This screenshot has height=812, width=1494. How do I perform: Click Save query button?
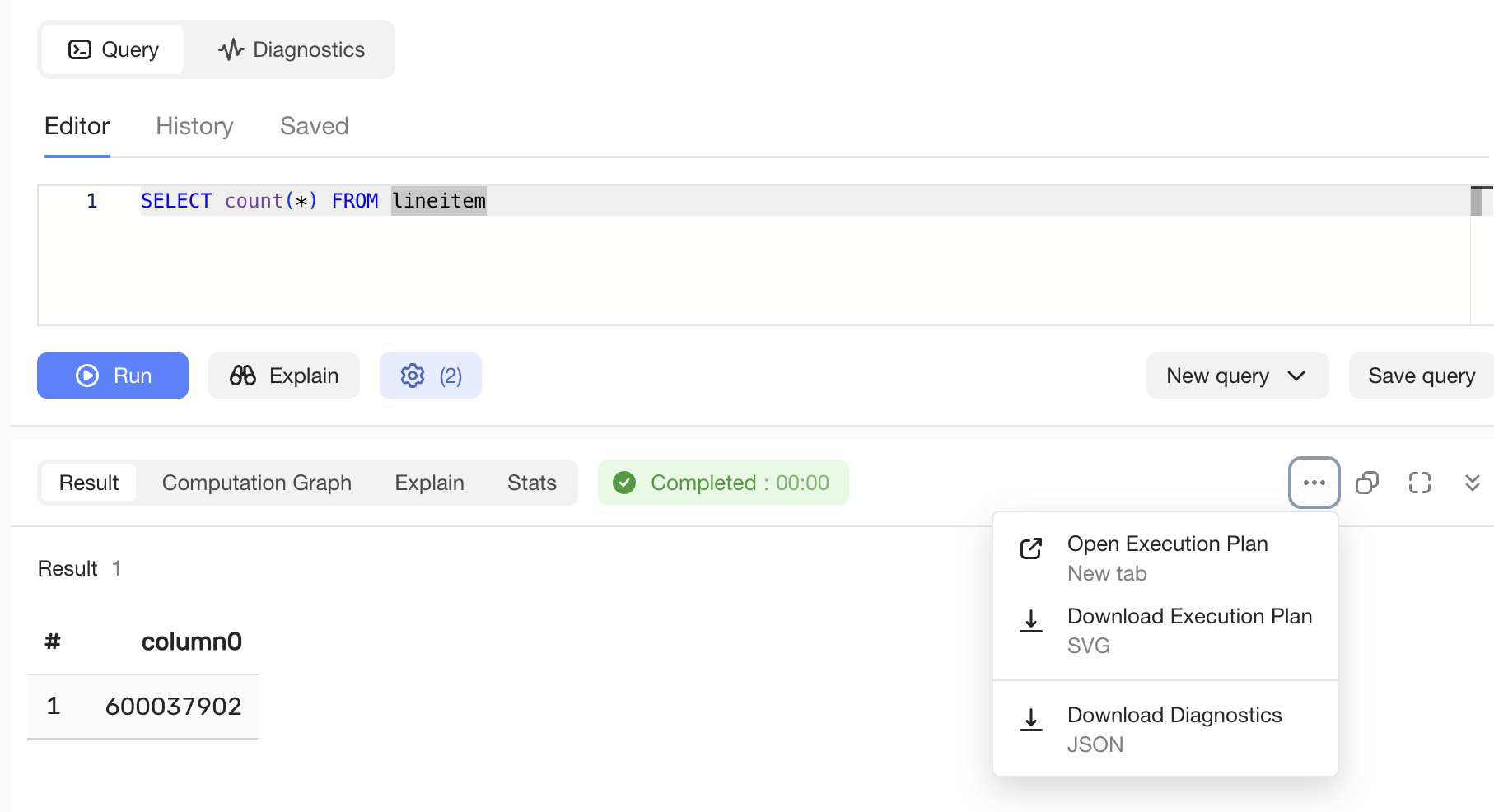(1421, 376)
